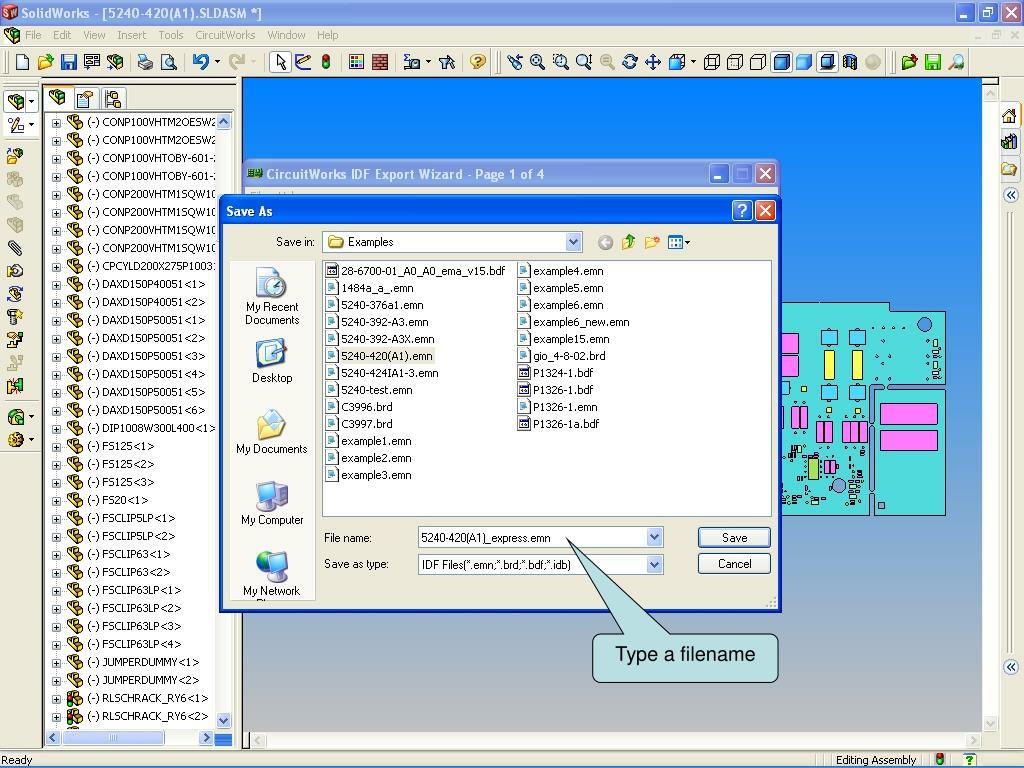Image resolution: width=1024 pixels, height=768 pixels.
Task: Click the Print icon
Action: [x=145, y=62]
